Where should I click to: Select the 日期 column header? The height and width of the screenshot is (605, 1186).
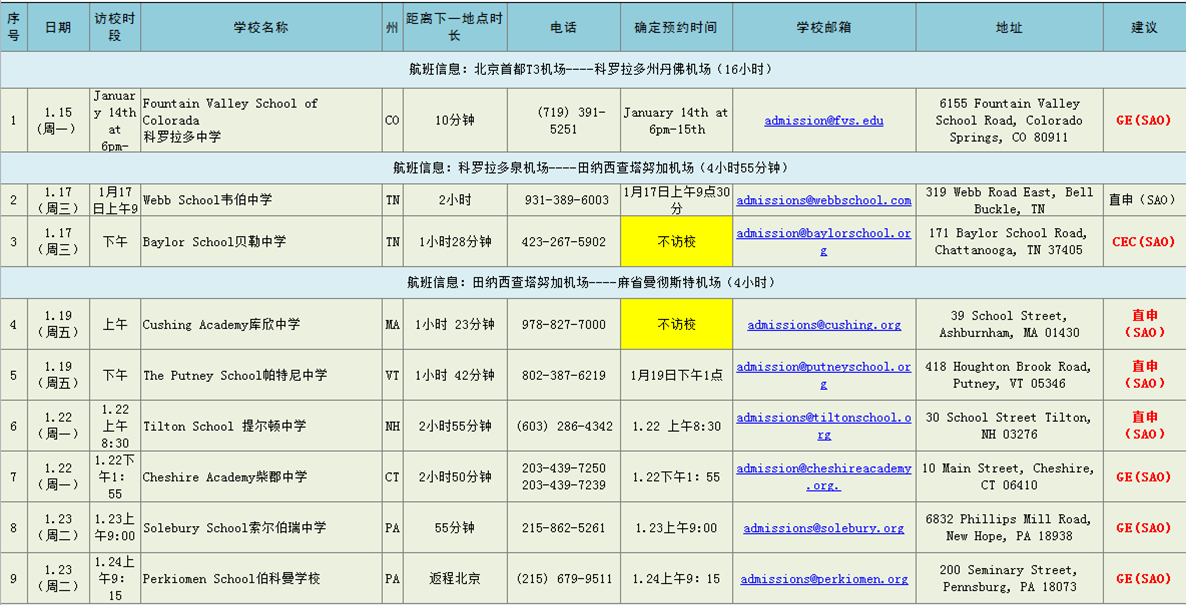point(58,27)
